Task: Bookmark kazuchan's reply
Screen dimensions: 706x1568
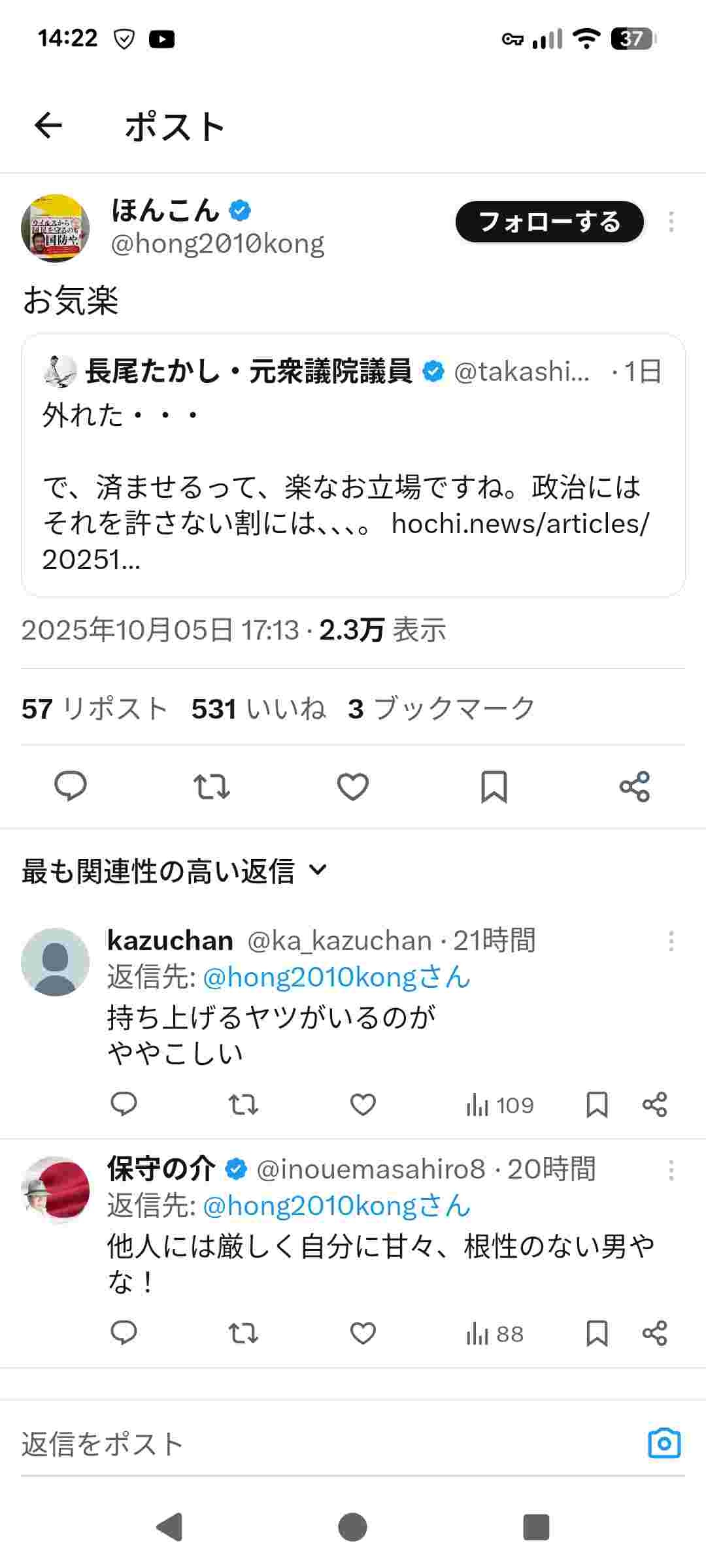Action: coord(597,1105)
